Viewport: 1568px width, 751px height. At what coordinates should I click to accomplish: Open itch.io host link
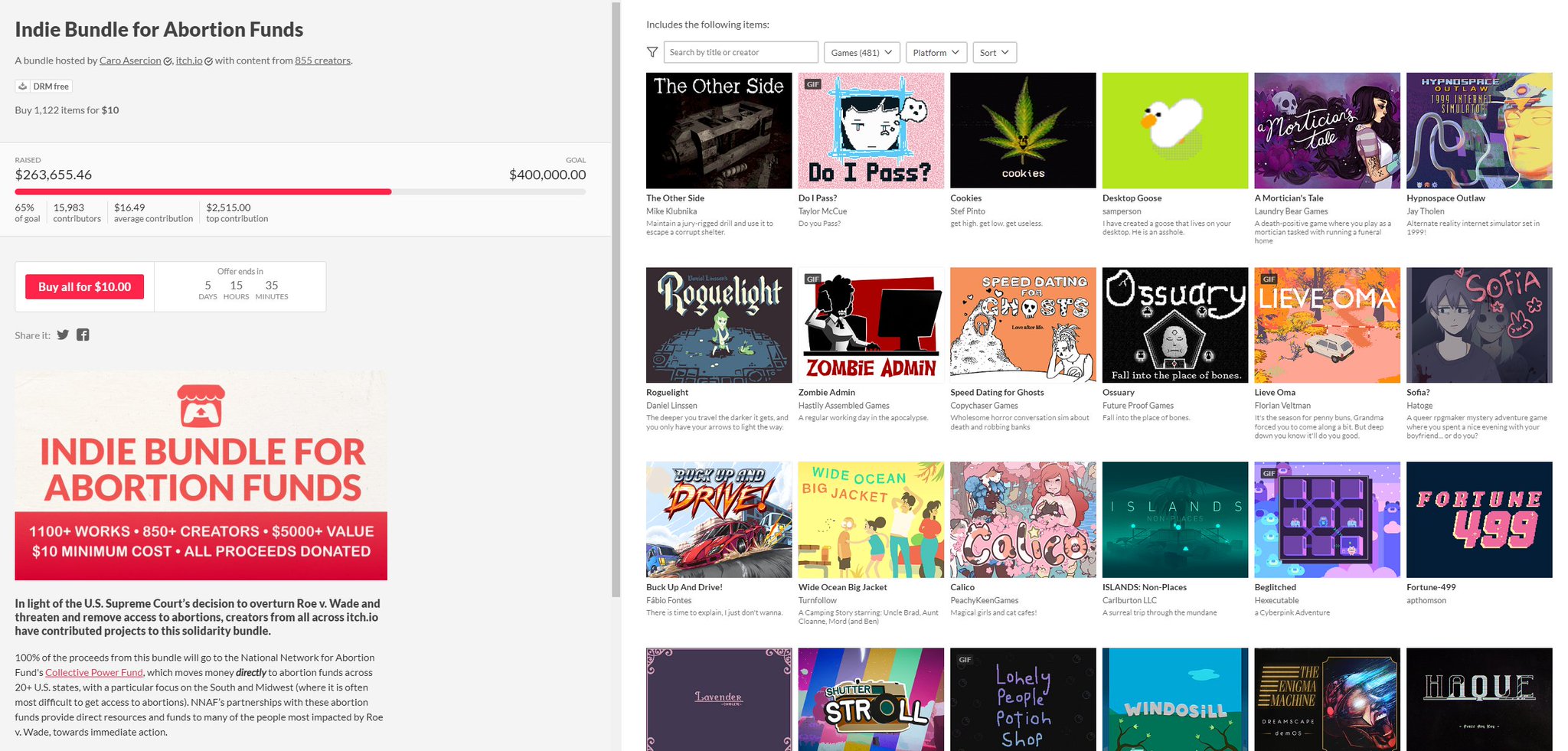click(x=189, y=60)
